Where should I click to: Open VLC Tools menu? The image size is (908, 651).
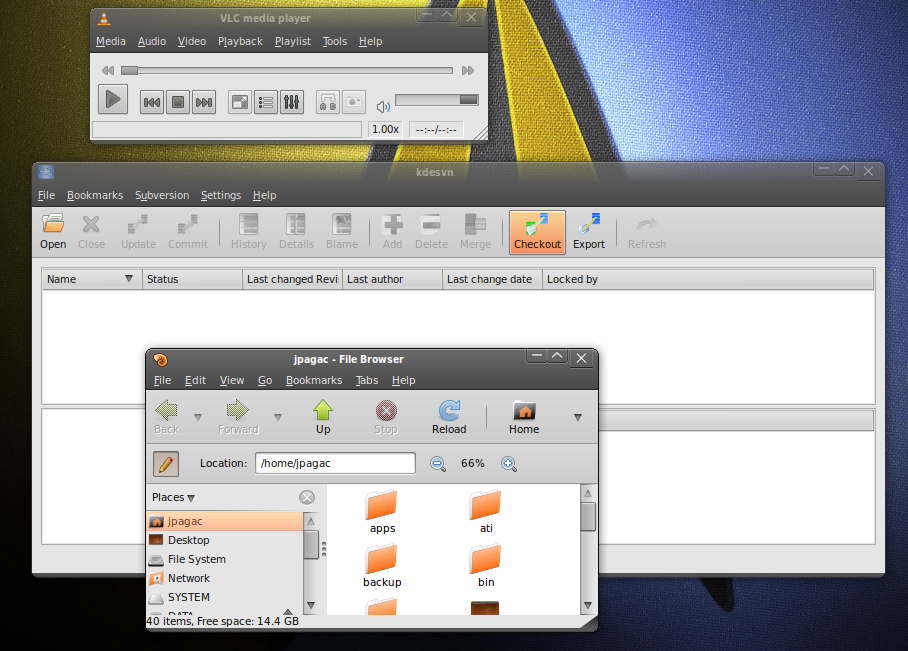[x=335, y=41]
